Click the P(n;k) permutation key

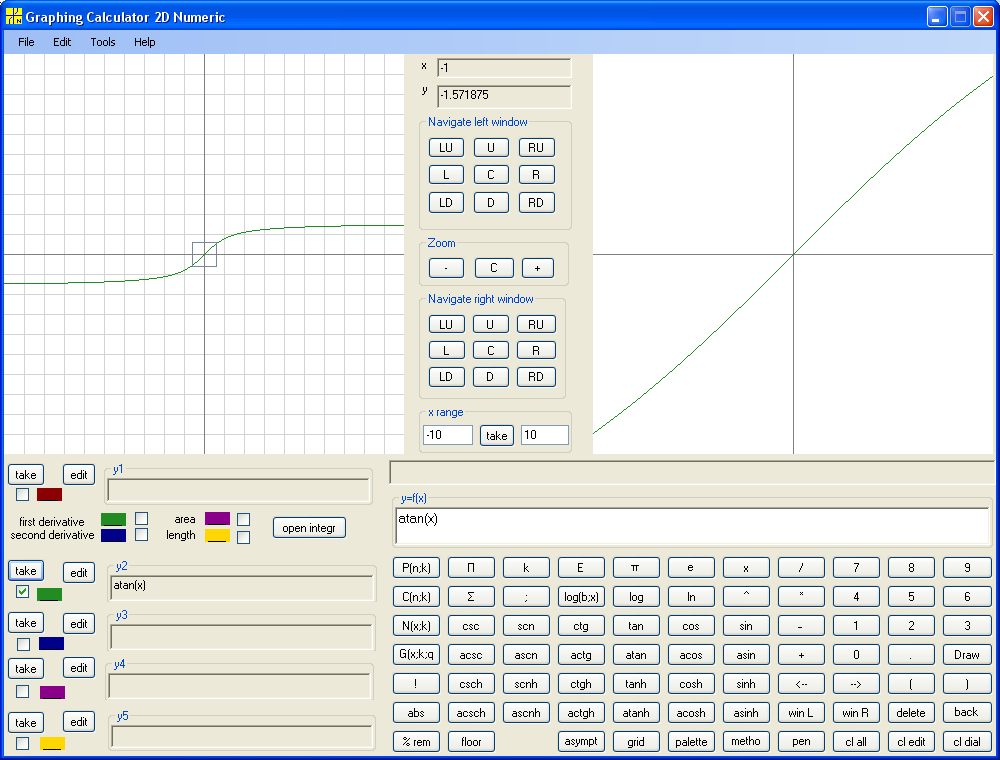coord(416,567)
